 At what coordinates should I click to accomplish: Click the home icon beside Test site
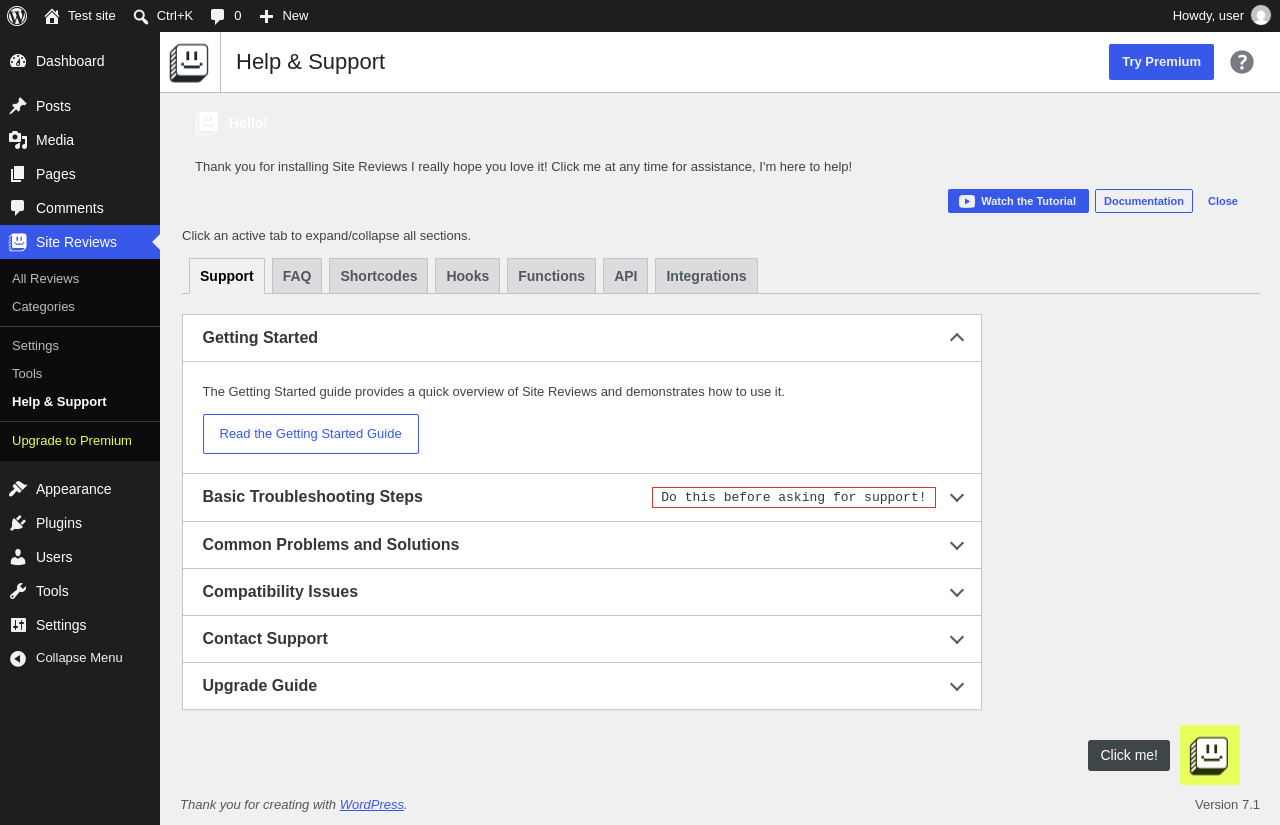[52, 16]
